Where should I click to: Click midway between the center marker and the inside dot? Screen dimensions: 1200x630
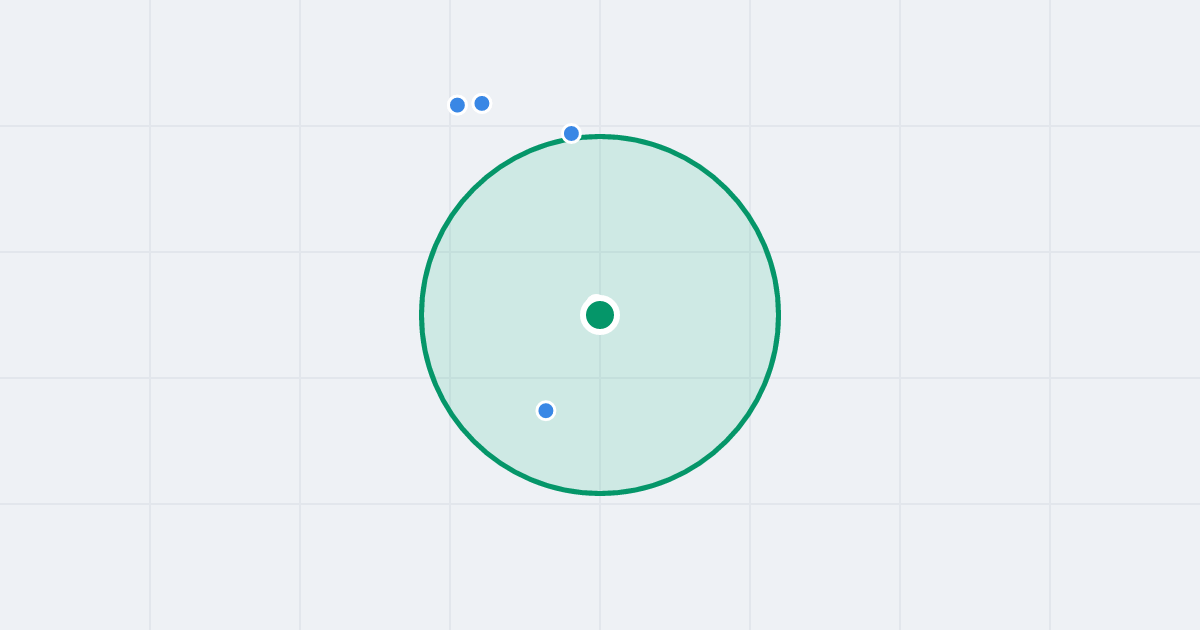click(573, 363)
